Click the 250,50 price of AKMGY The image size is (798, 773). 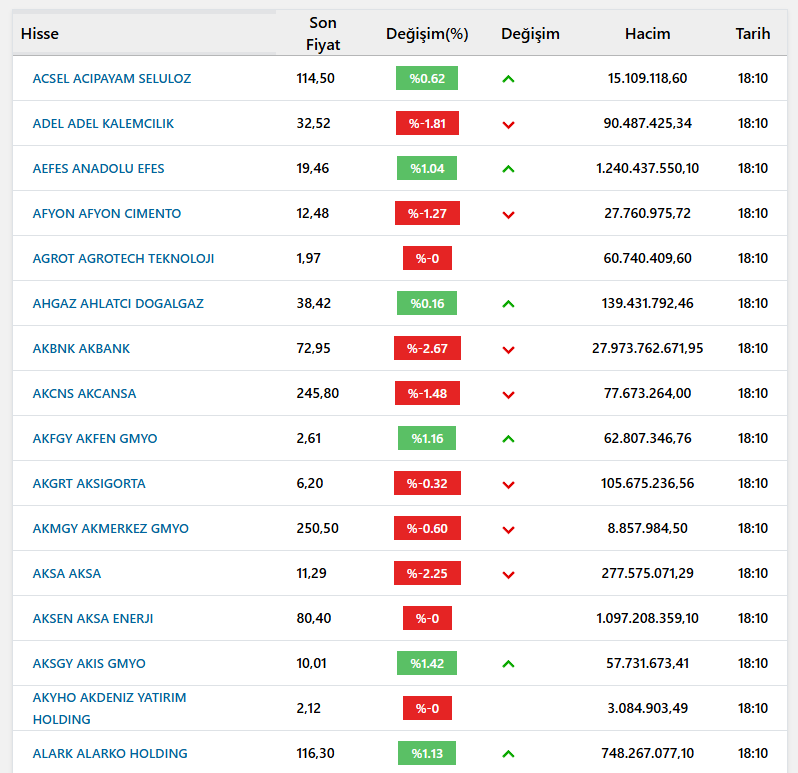tap(318, 528)
